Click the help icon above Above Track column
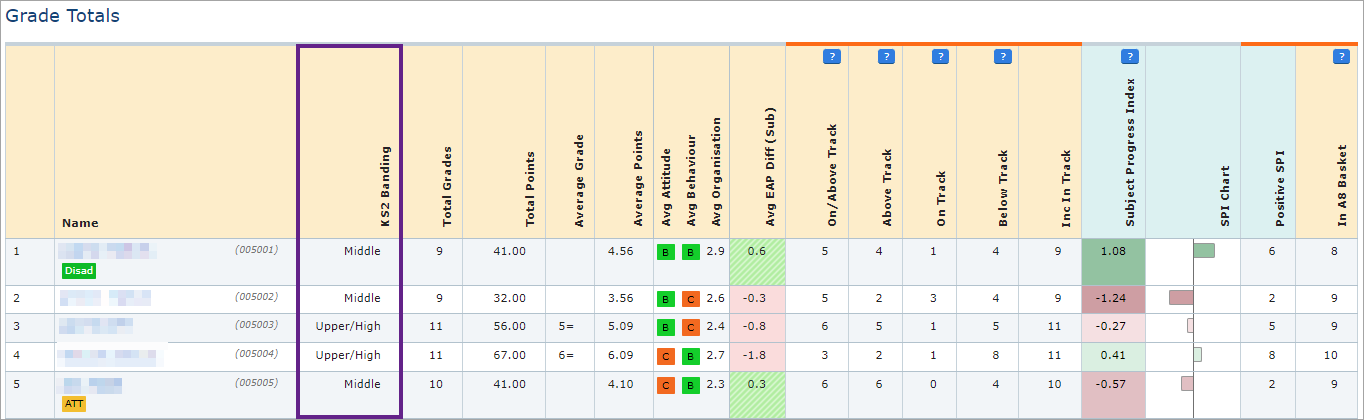 pos(885,57)
